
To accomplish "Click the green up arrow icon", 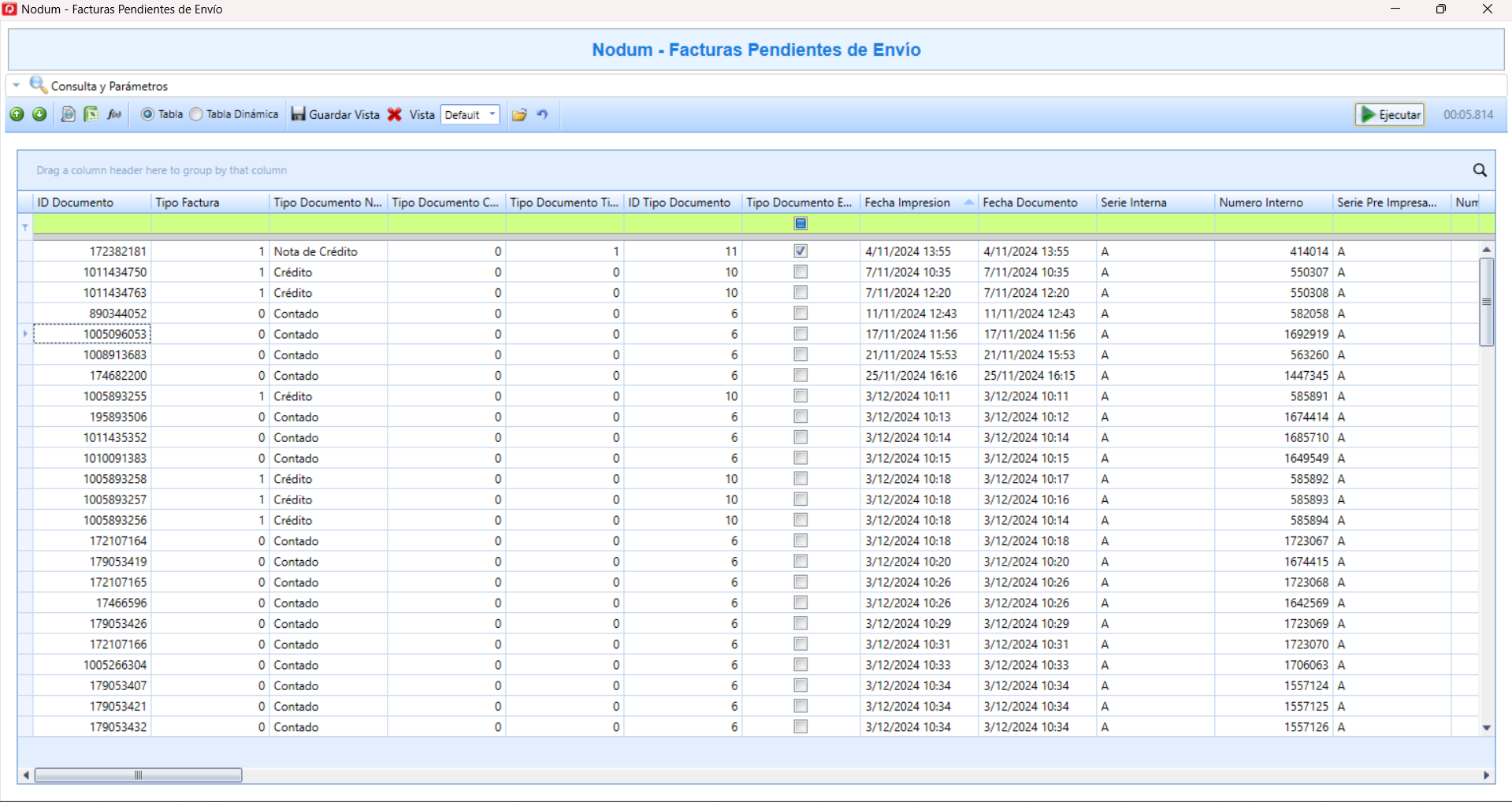I will [x=17, y=114].
